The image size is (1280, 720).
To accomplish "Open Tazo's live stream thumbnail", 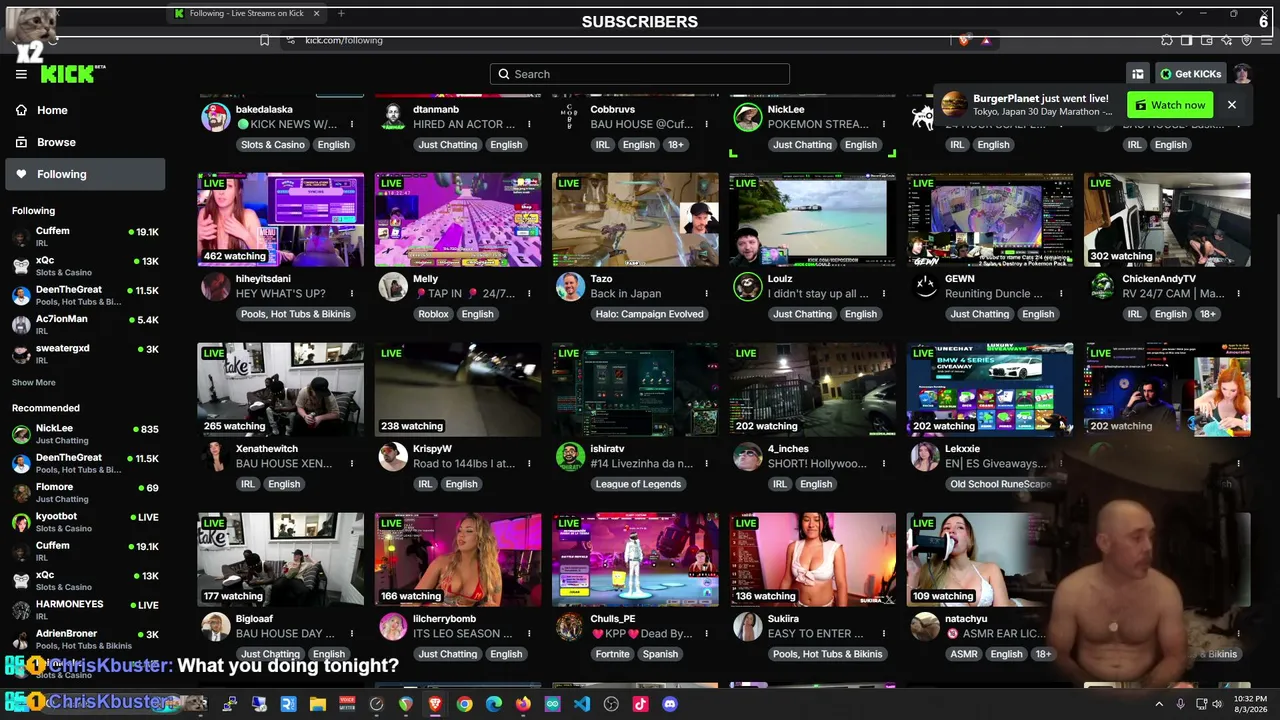I will 635,220.
